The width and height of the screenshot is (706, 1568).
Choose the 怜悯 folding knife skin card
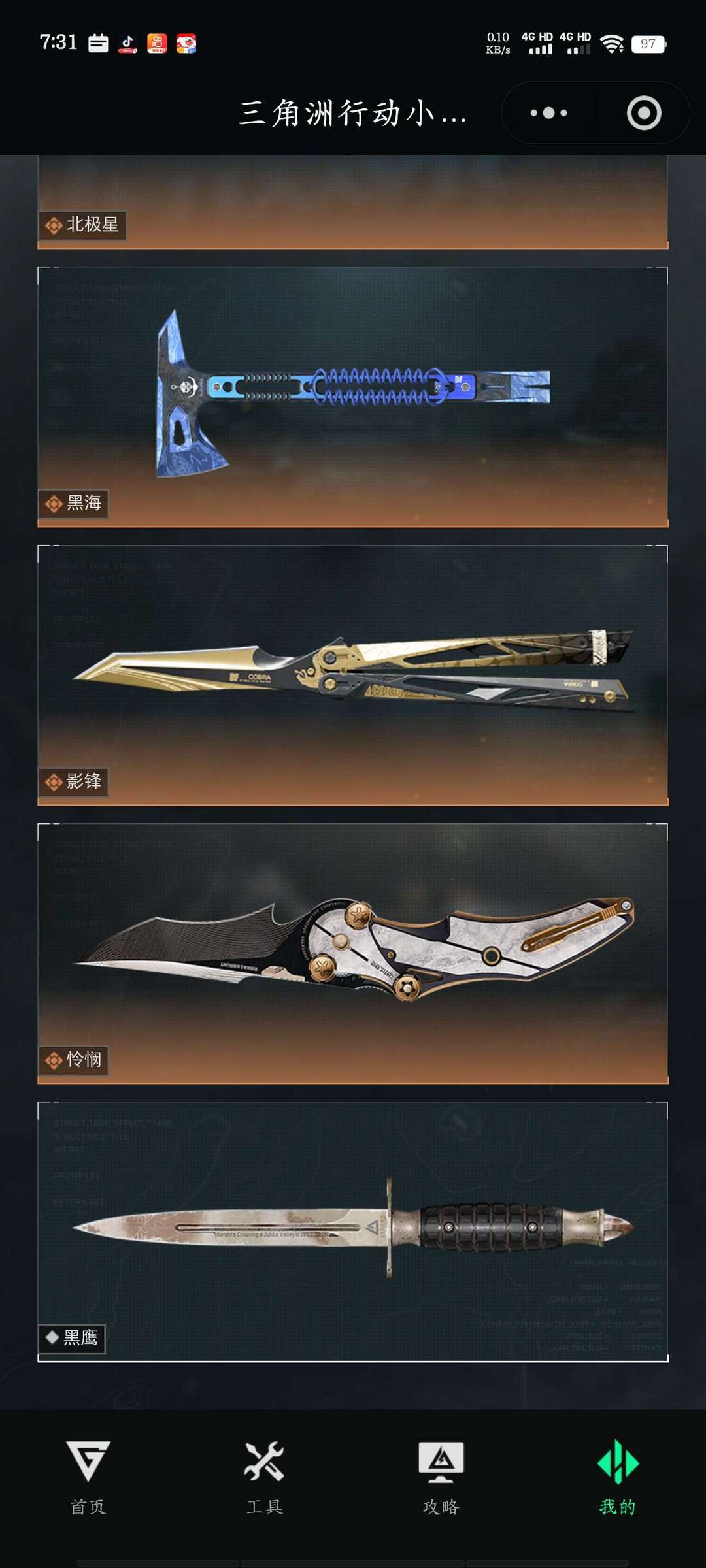coord(353,953)
